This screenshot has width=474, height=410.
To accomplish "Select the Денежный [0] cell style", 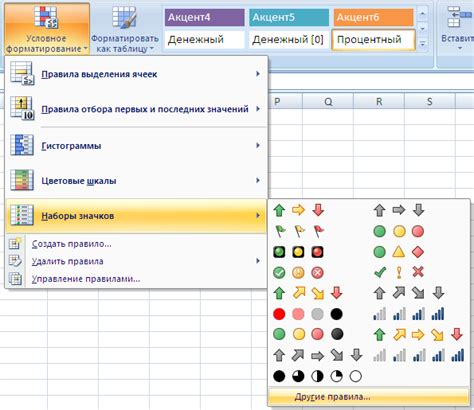I will [289, 40].
